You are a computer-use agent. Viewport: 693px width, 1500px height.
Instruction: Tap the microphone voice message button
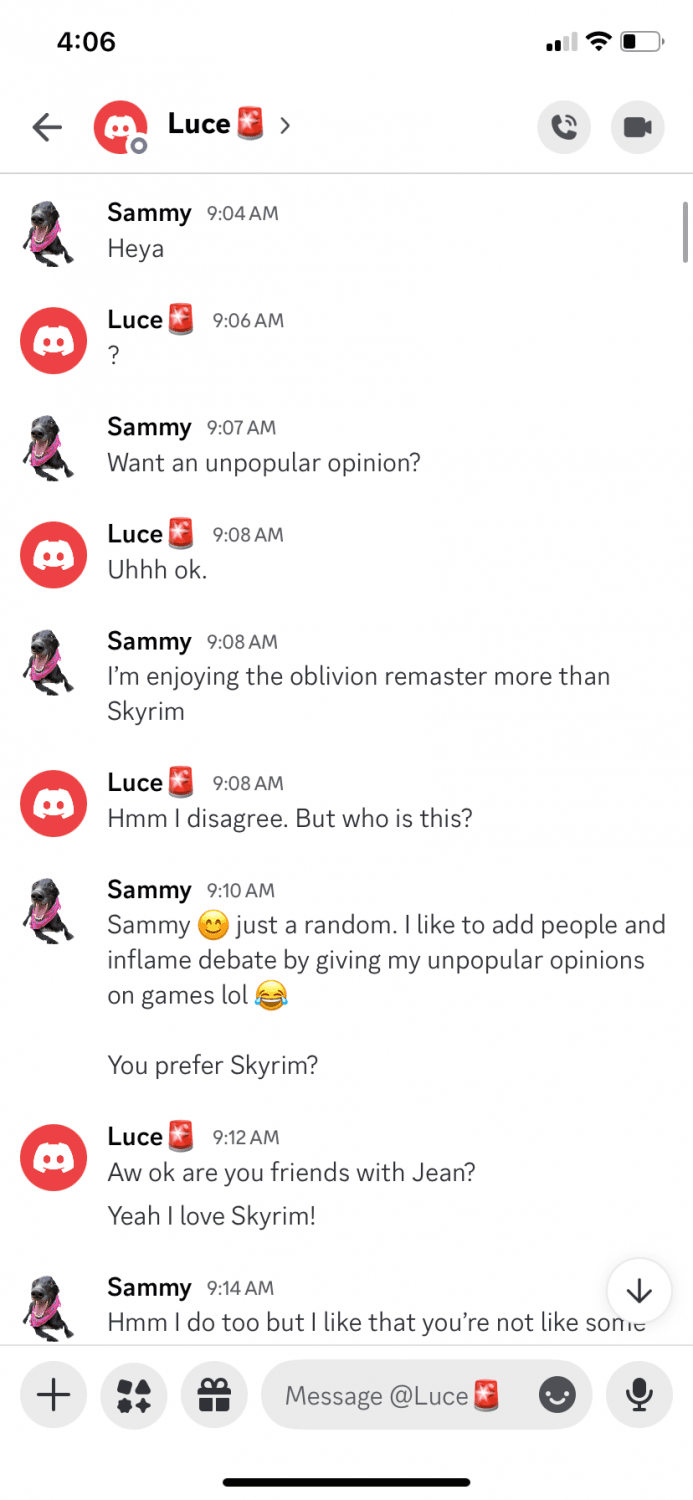pos(639,1394)
